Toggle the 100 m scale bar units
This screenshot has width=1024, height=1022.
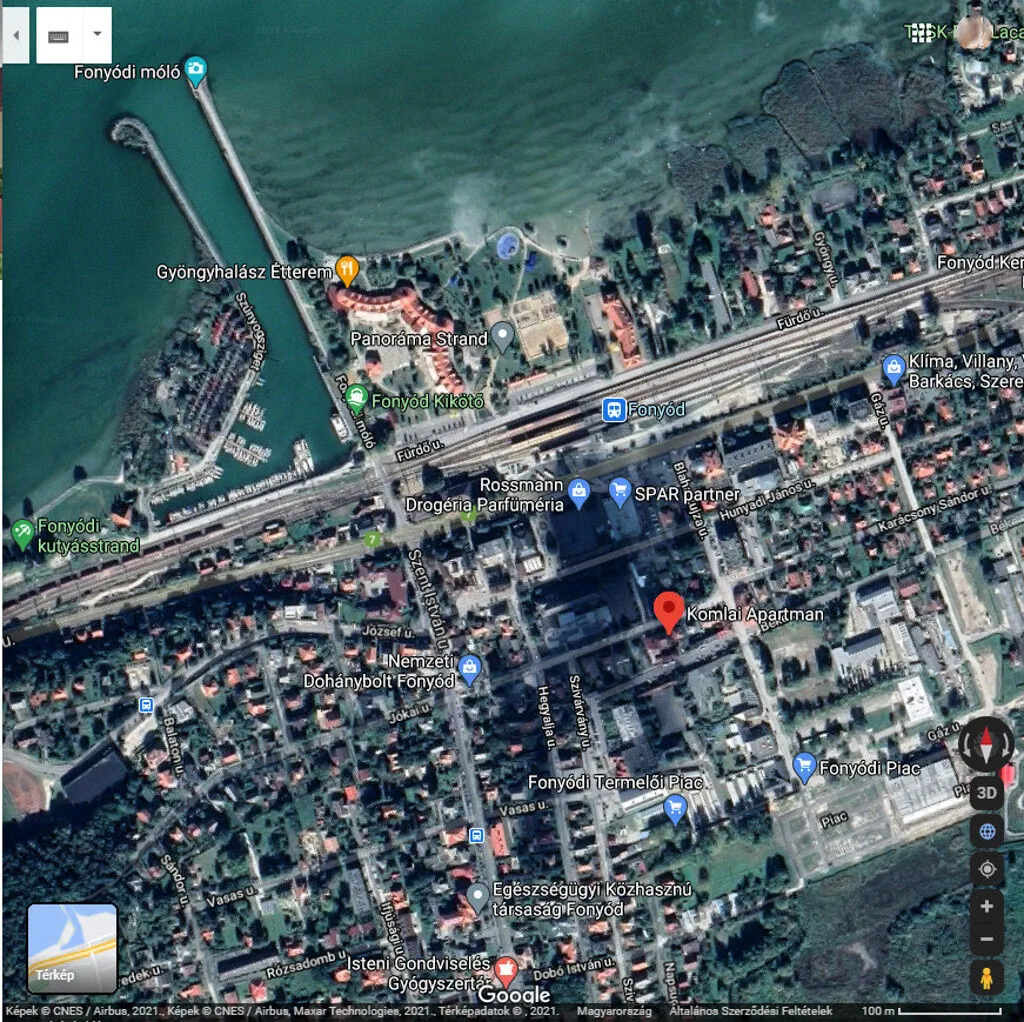[931, 1011]
